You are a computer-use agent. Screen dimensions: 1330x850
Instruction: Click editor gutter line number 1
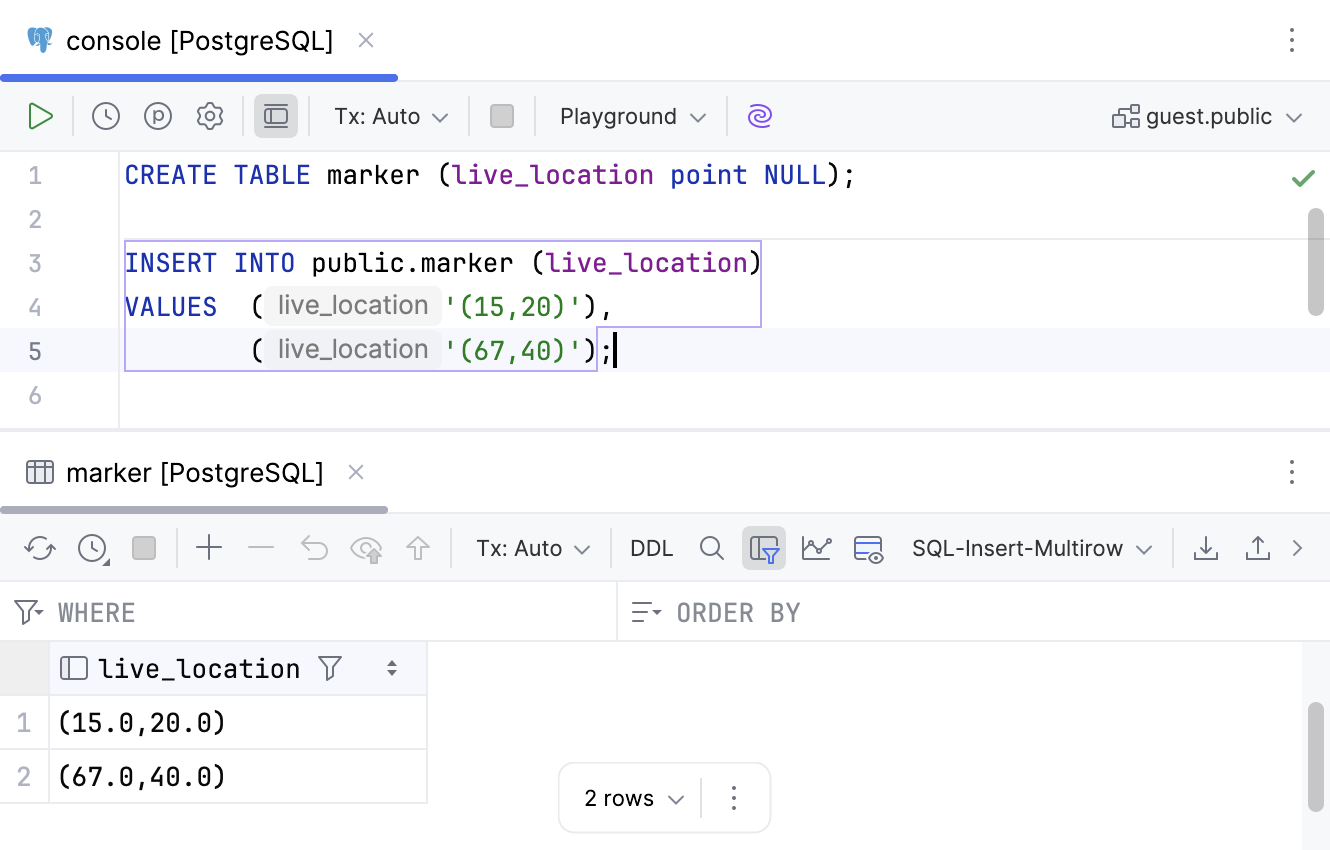click(35, 176)
